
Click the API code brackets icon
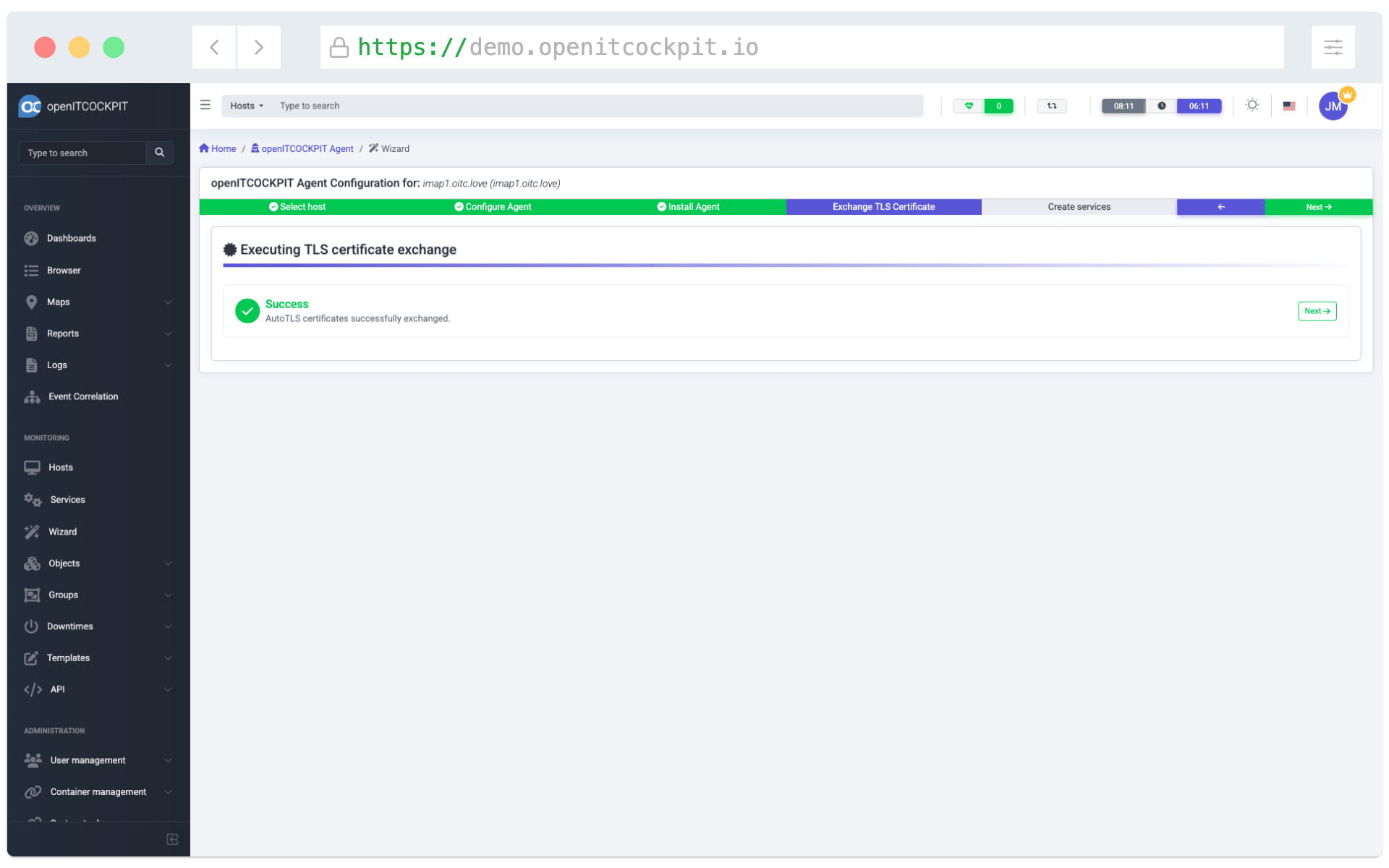[x=33, y=690]
